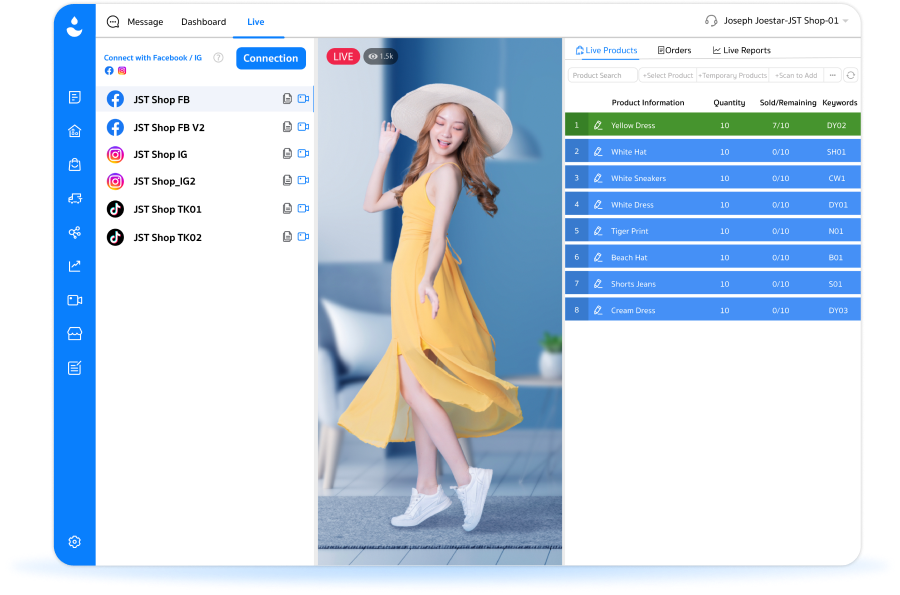
Task: Expand the Joseph Joestar account dropdown
Action: (x=845, y=21)
